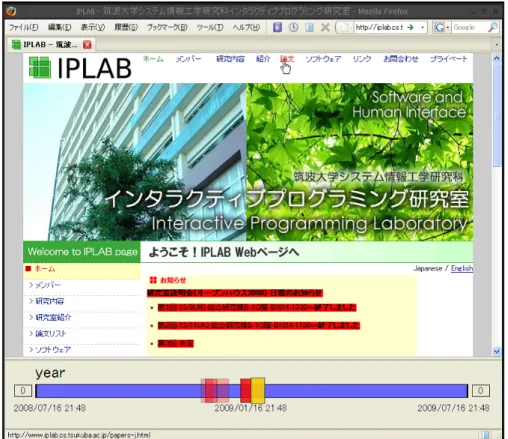Click the status bar icon at bottom right
Image resolution: width=508 pixels, height=439 pixels.
point(486,435)
